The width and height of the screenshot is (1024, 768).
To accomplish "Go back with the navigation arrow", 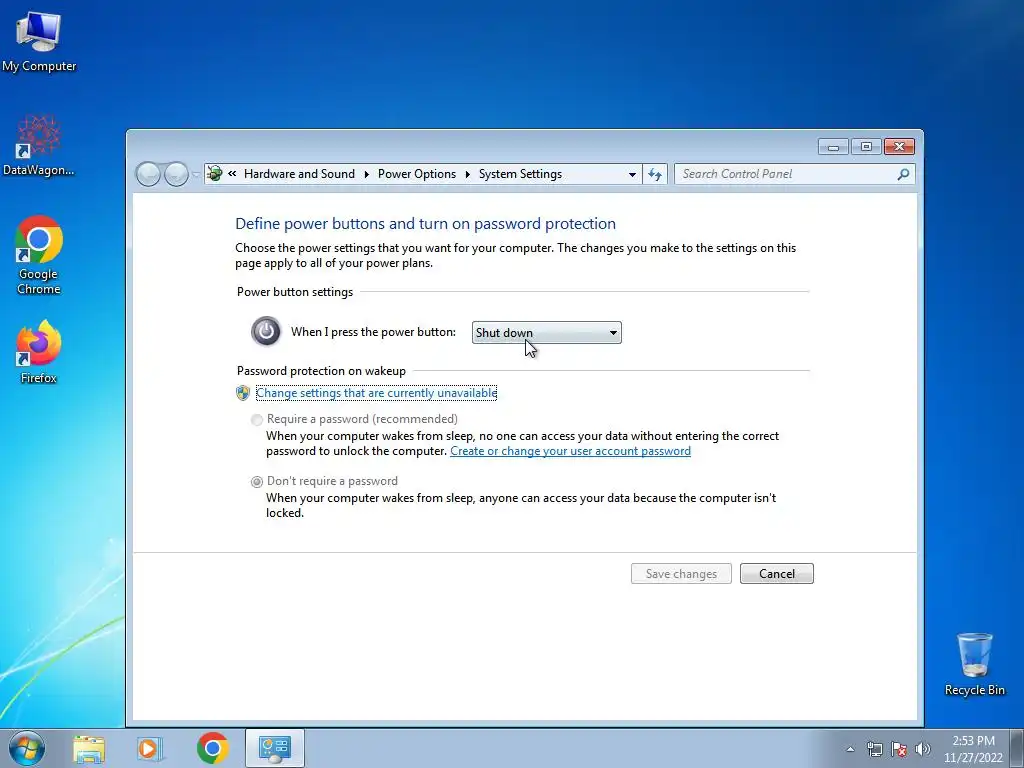I will 148,174.
